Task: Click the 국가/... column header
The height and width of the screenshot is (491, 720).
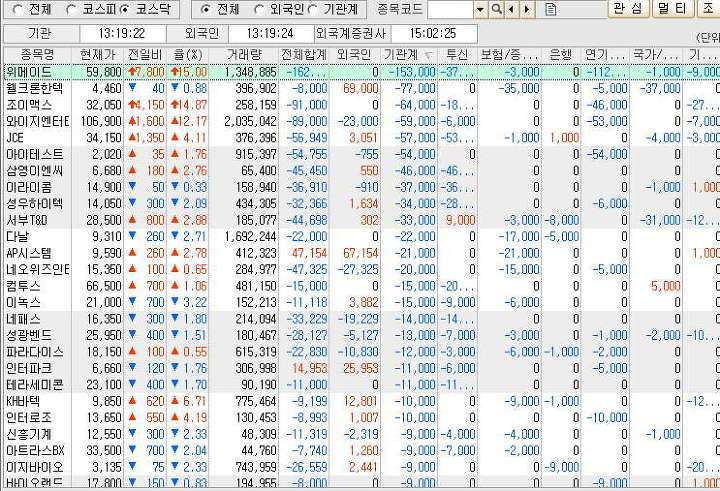Action: tap(656, 55)
